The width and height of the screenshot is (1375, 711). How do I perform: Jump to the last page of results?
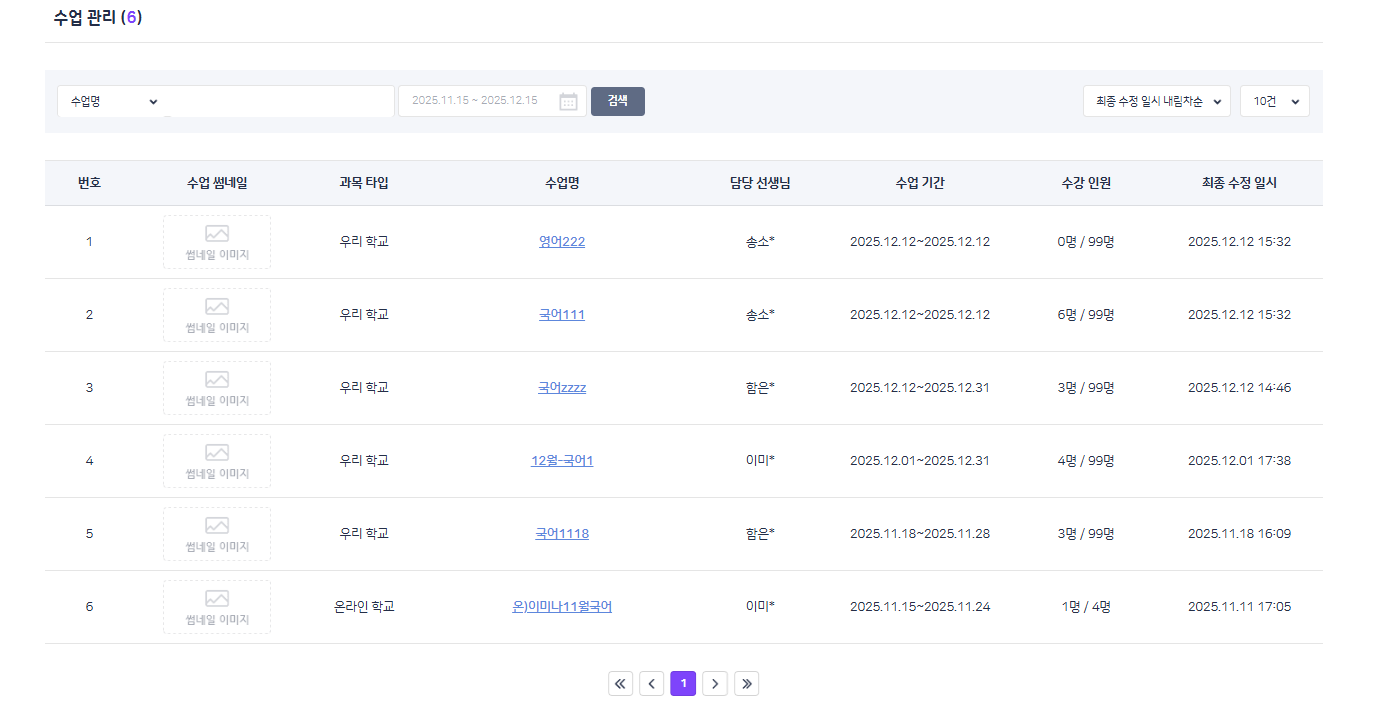coord(747,684)
